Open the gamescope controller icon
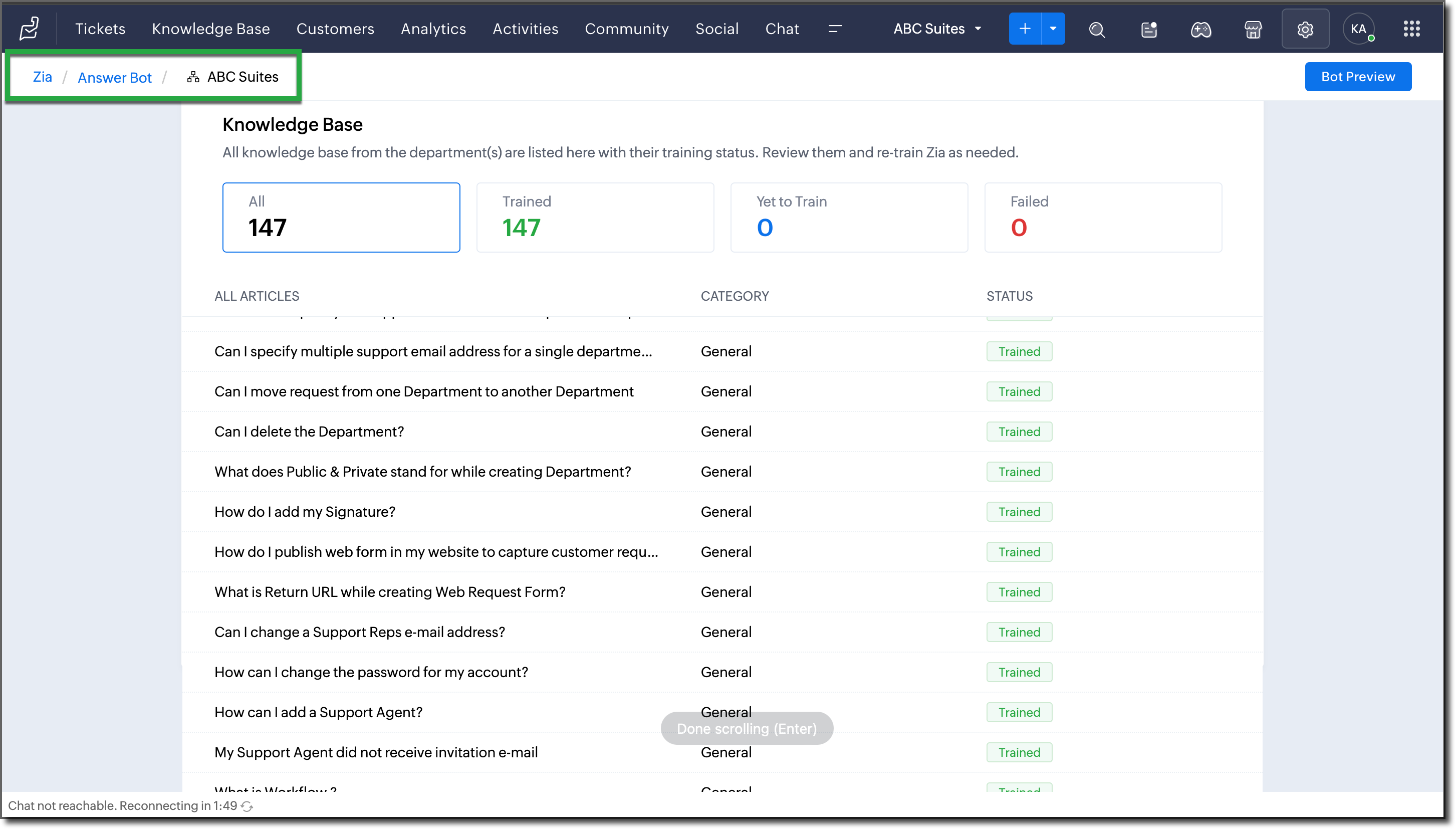 [1200, 29]
